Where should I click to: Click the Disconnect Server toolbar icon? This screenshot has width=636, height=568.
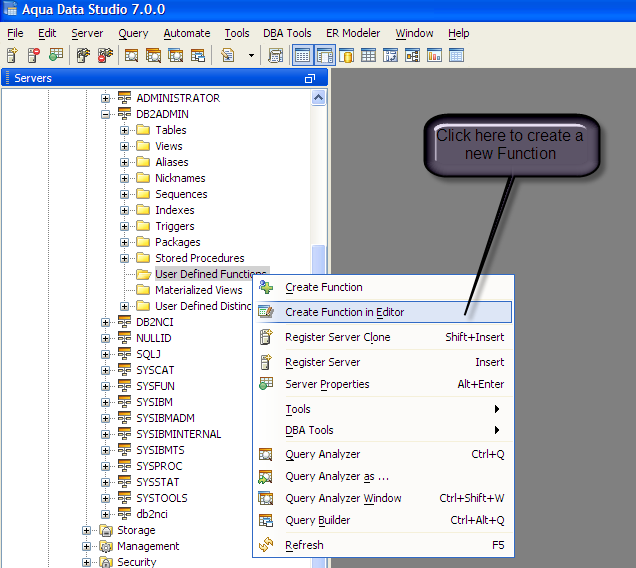click(x=105, y=55)
